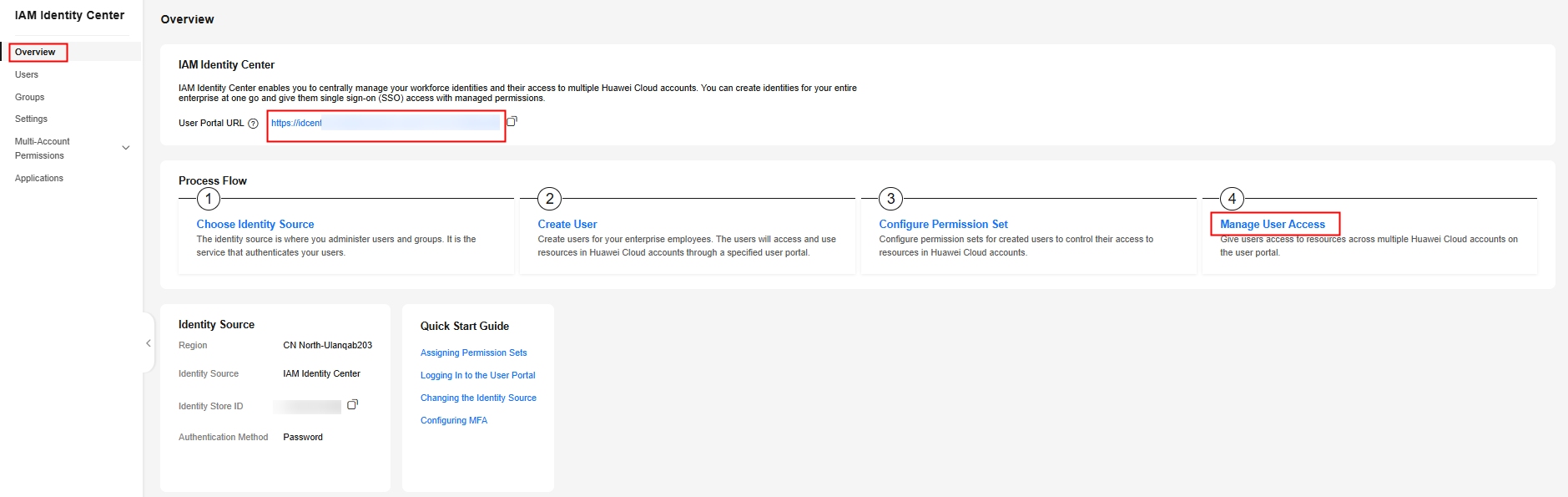This screenshot has width=1568, height=497.
Task: Click the Authentication Method label
Action: coord(224,437)
